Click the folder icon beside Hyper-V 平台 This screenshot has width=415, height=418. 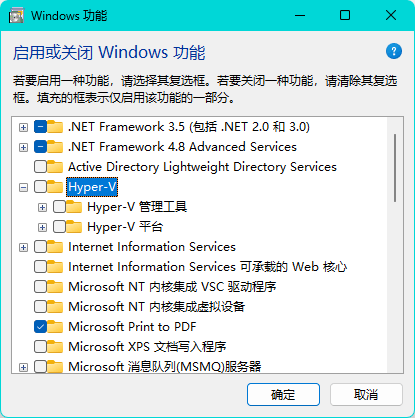[74, 227]
